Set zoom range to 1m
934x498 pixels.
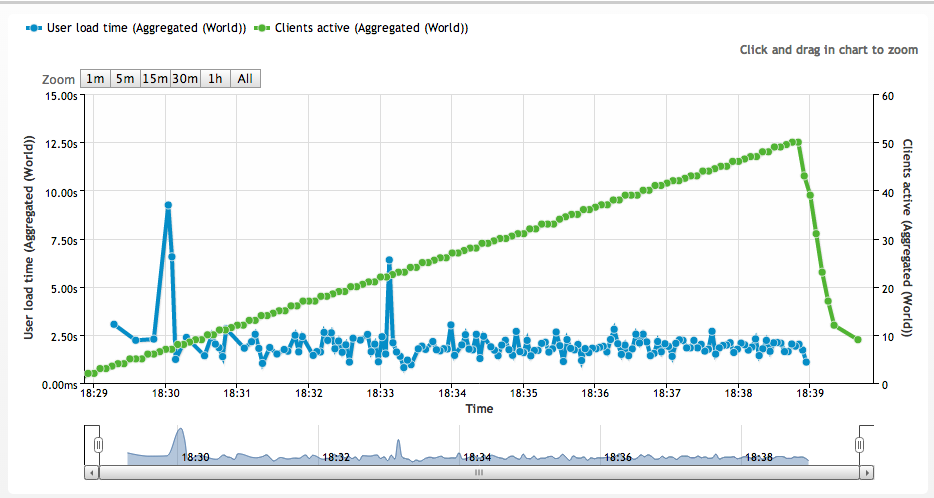point(95,79)
